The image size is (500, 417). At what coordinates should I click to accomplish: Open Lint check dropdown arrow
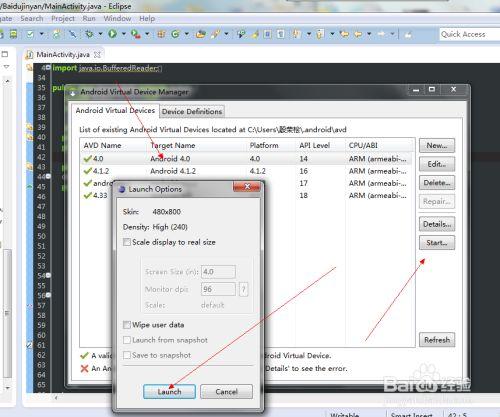pyautogui.click(x=41, y=34)
